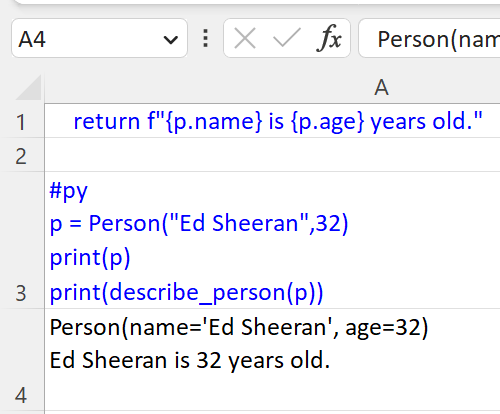This screenshot has width=500, height=414.
Task: Click the Cancel X icon in formula bar
Action: tap(245, 38)
